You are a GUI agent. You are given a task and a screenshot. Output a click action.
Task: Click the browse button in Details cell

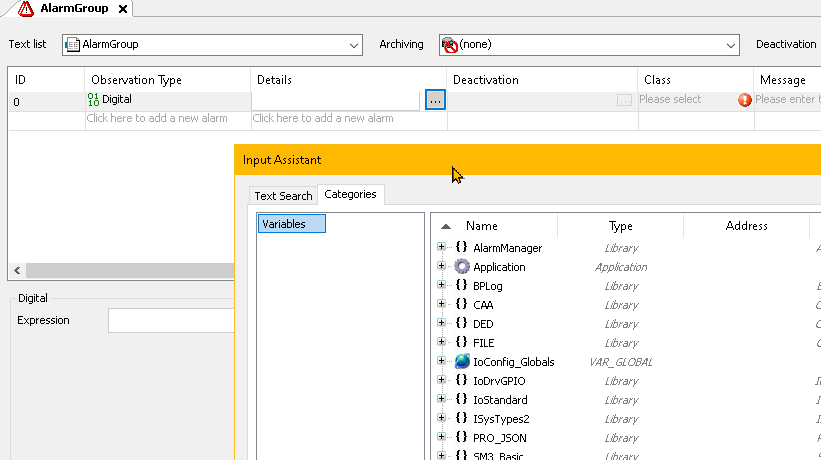pos(435,100)
